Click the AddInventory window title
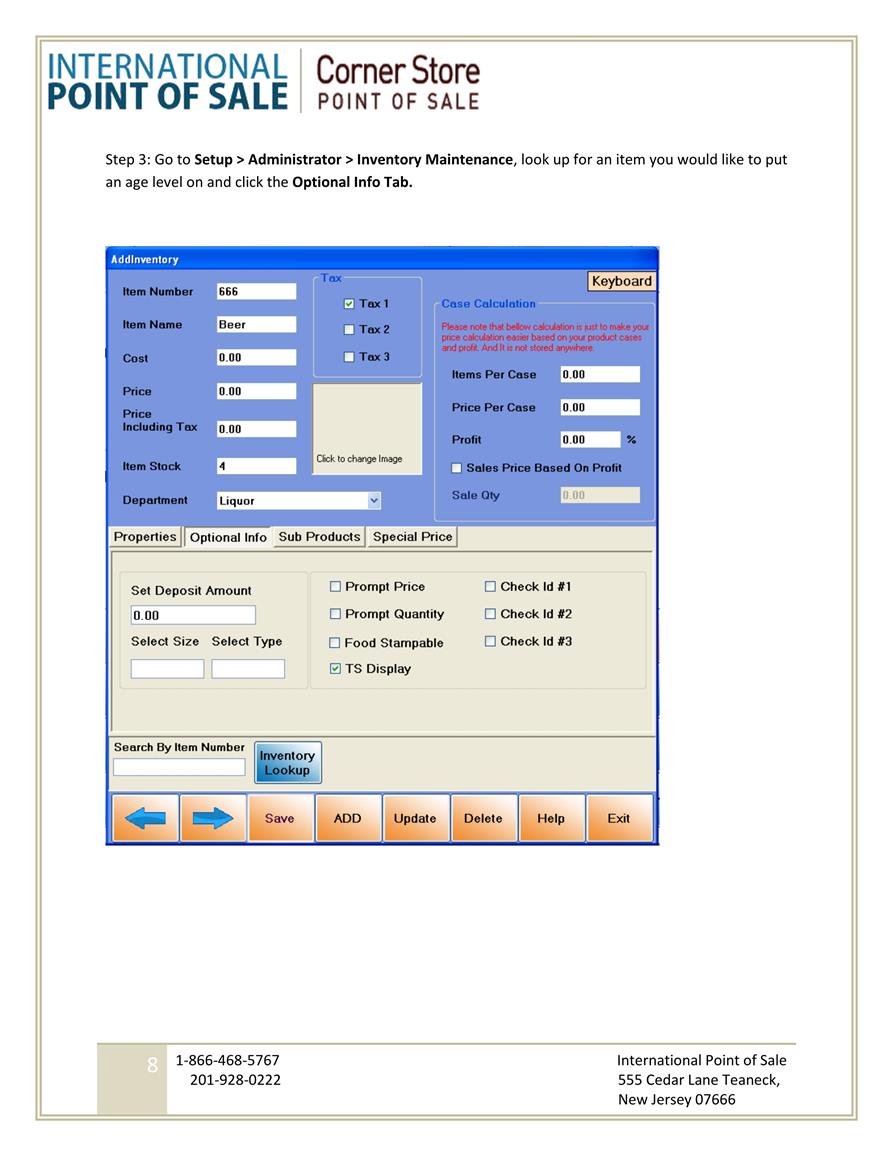Image resolution: width=892 pixels, height=1155 pixels. tap(144, 259)
